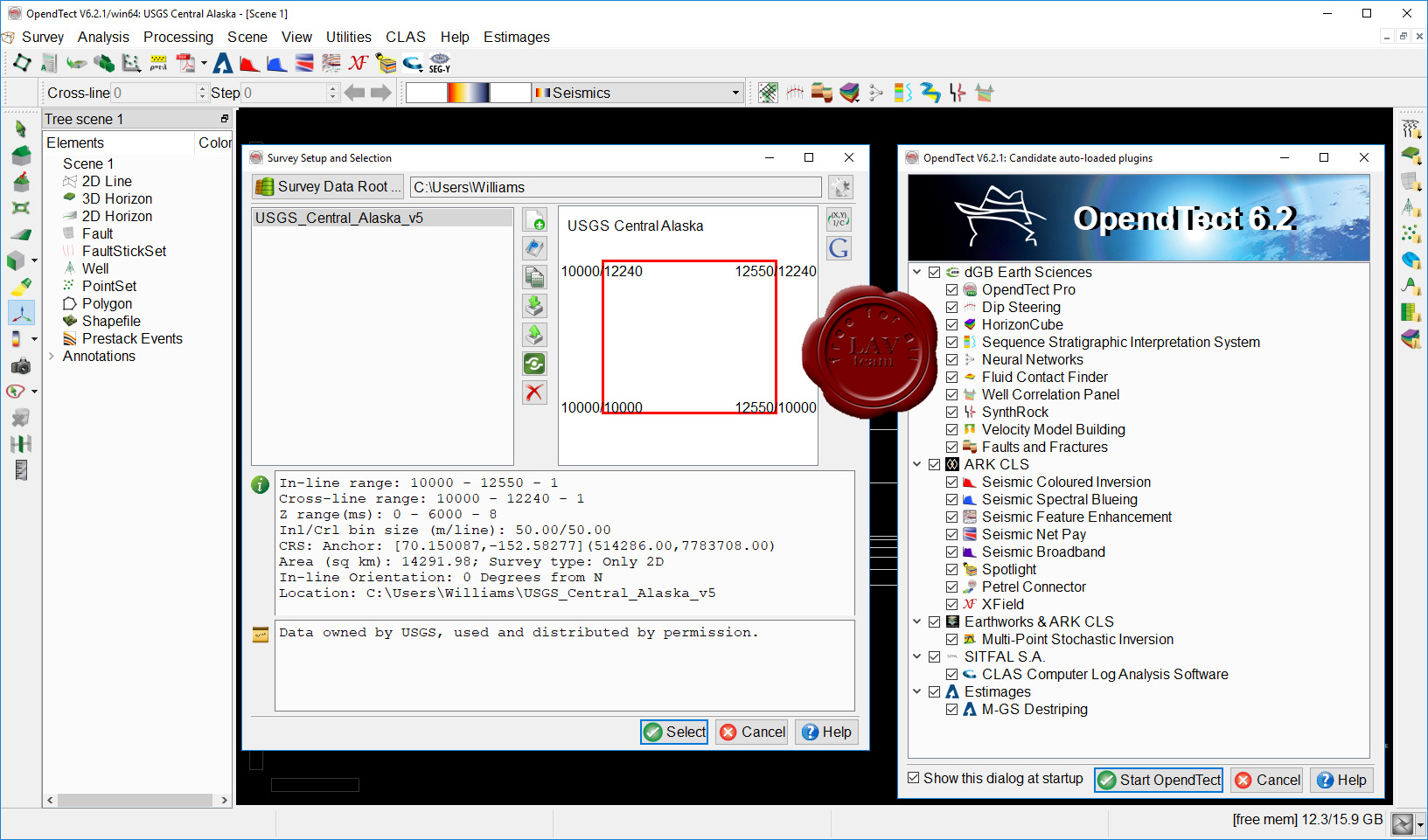Click the Survey Data Root button
Viewport: 1428px width, 840px height.
point(329,187)
